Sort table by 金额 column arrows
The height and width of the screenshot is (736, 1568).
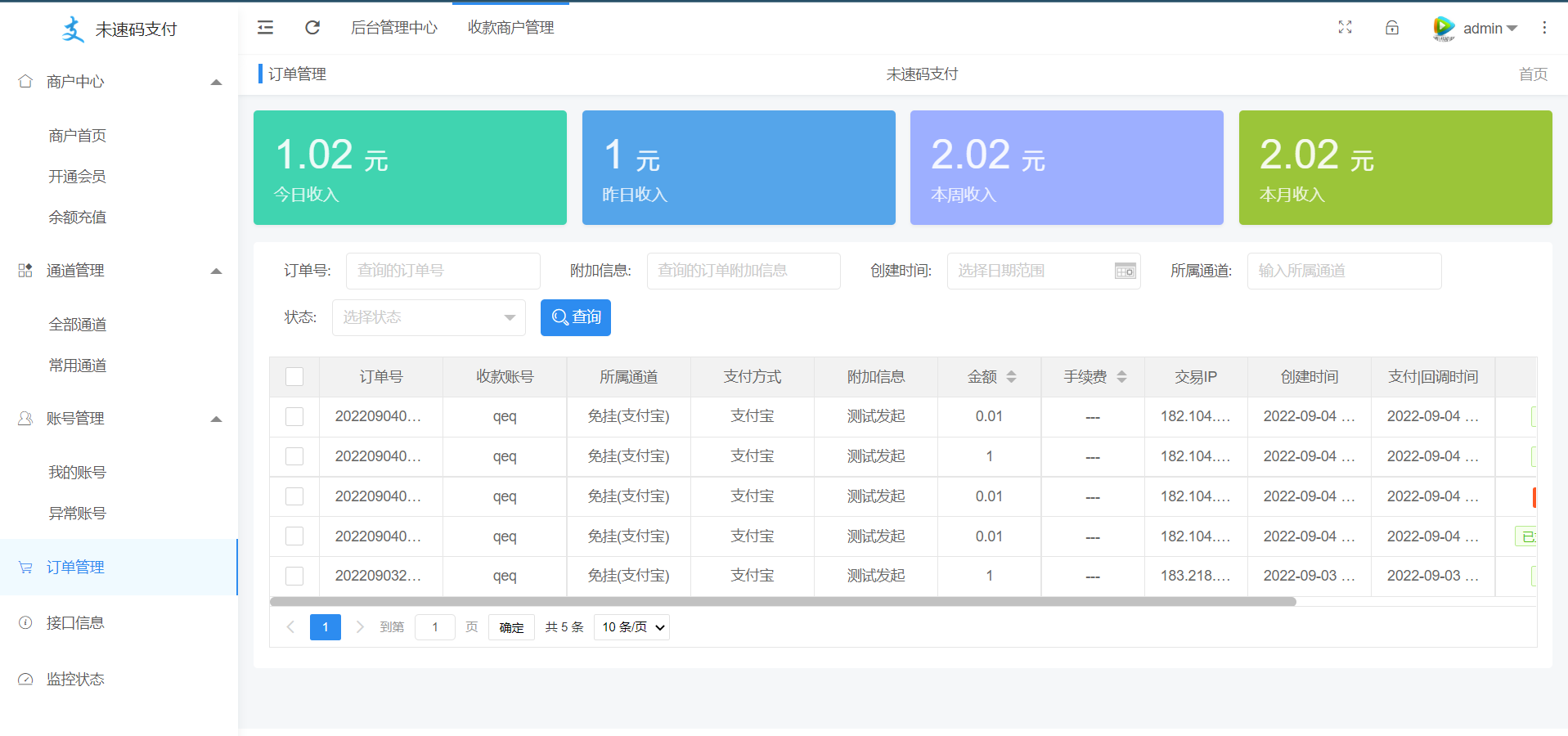click(x=1011, y=376)
